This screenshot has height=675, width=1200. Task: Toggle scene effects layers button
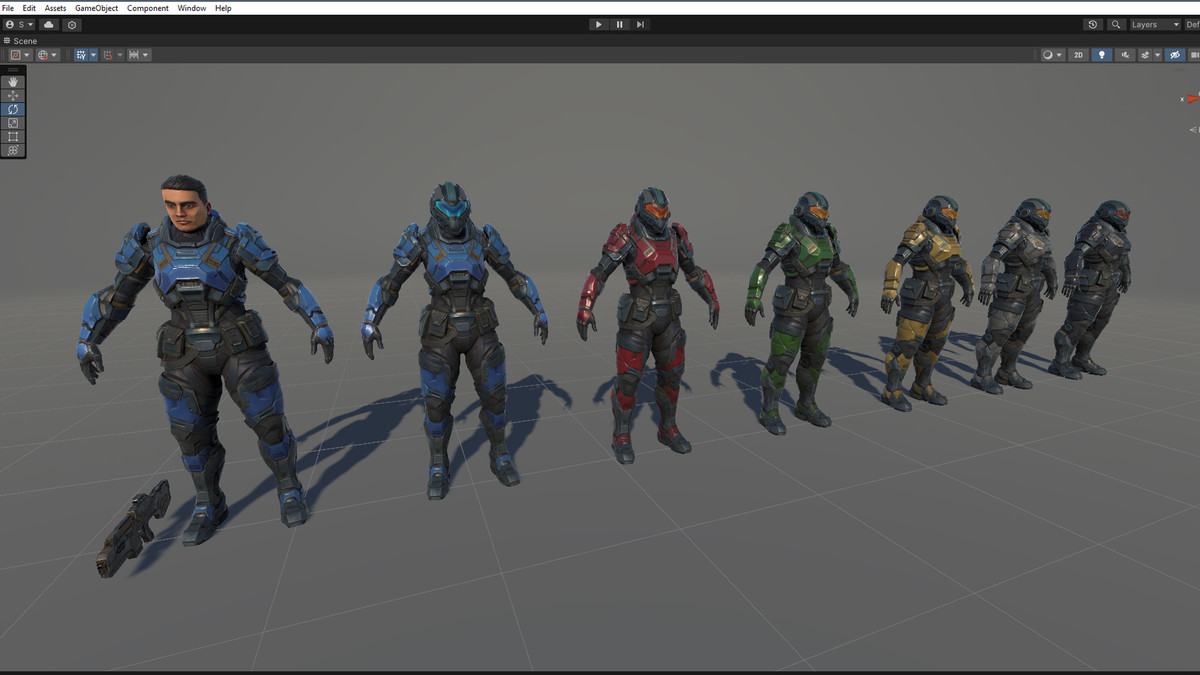(x=1145, y=55)
